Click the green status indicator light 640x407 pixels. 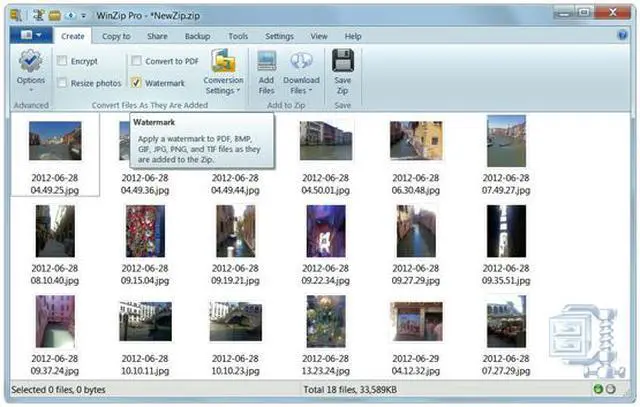(x=598, y=389)
